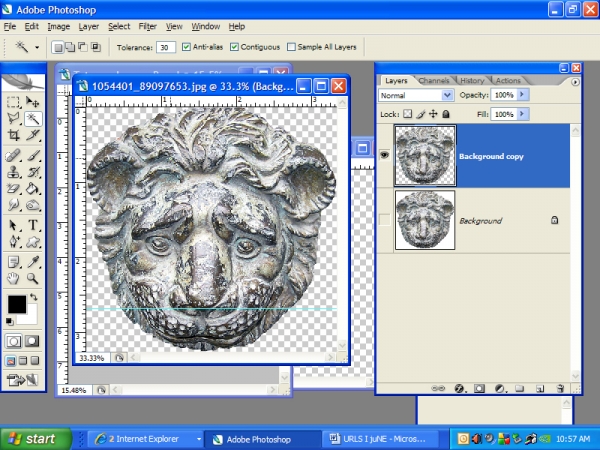The height and width of the screenshot is (450, 600).
Task: Open the File menu
Action: [x=10, y=26]
